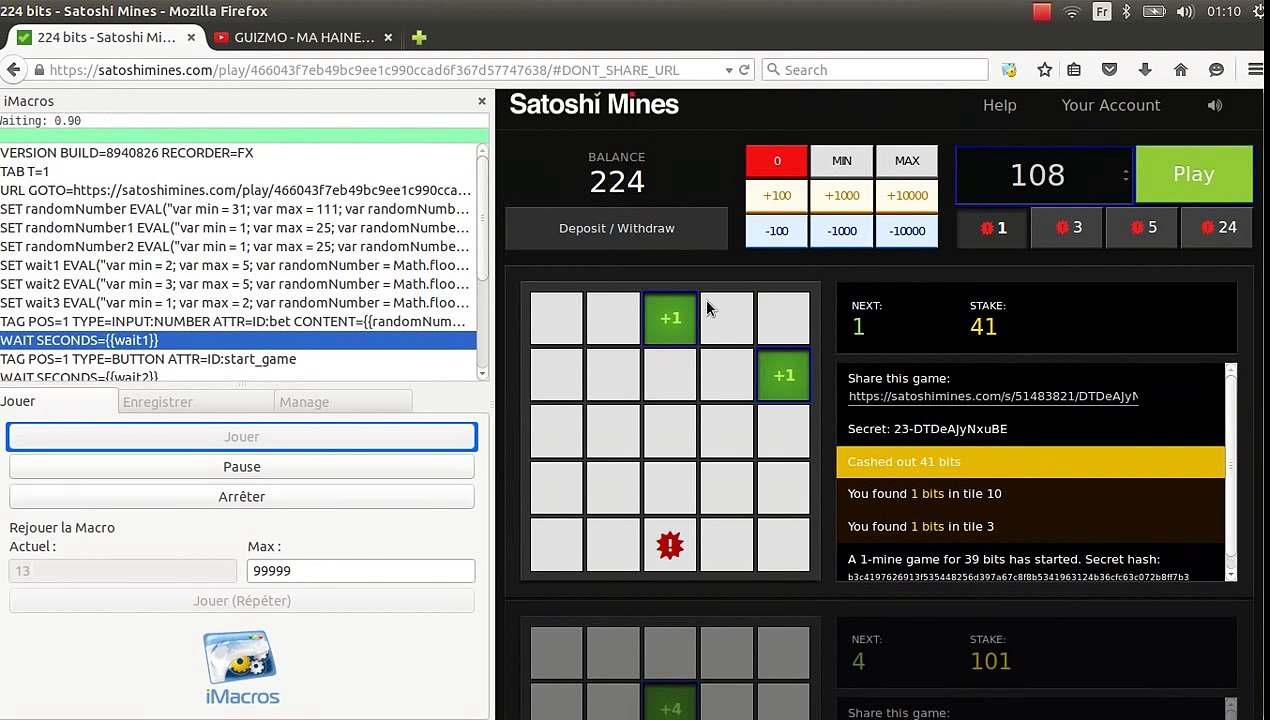Viewport: 1270px width, 720px height.
Task: Open the Firefox downloads arrow icon
Action: coord(1145,70)
